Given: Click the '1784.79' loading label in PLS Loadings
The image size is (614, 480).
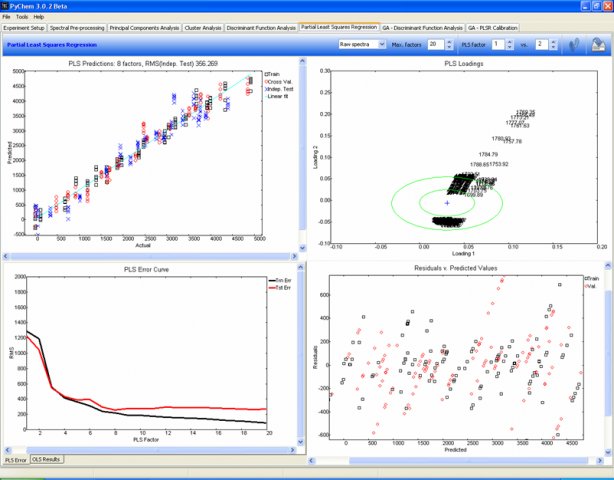Looking at the screenshot, I should pos(488,155).
